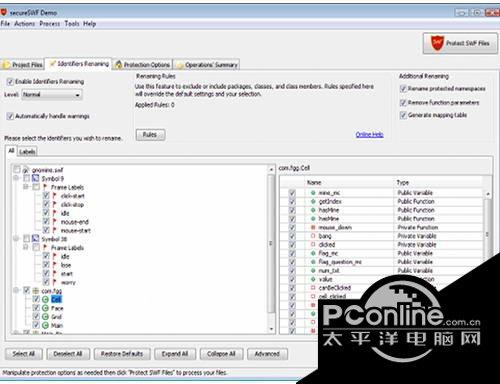Click the getIndex public function icon
500x384 pixels.
tap(313, 201)
